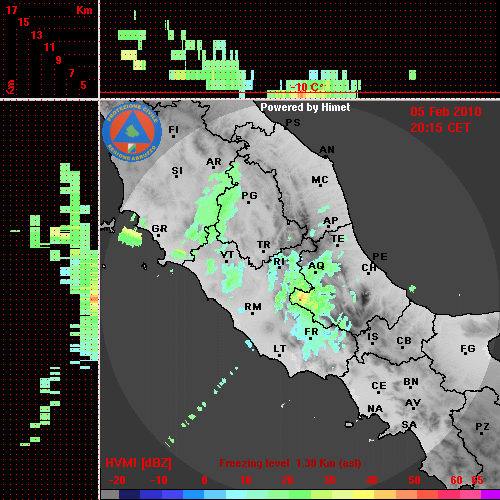Pick the "40" value on dBZ scale
The image size is (500, 500).
click(x=372, y=480)
